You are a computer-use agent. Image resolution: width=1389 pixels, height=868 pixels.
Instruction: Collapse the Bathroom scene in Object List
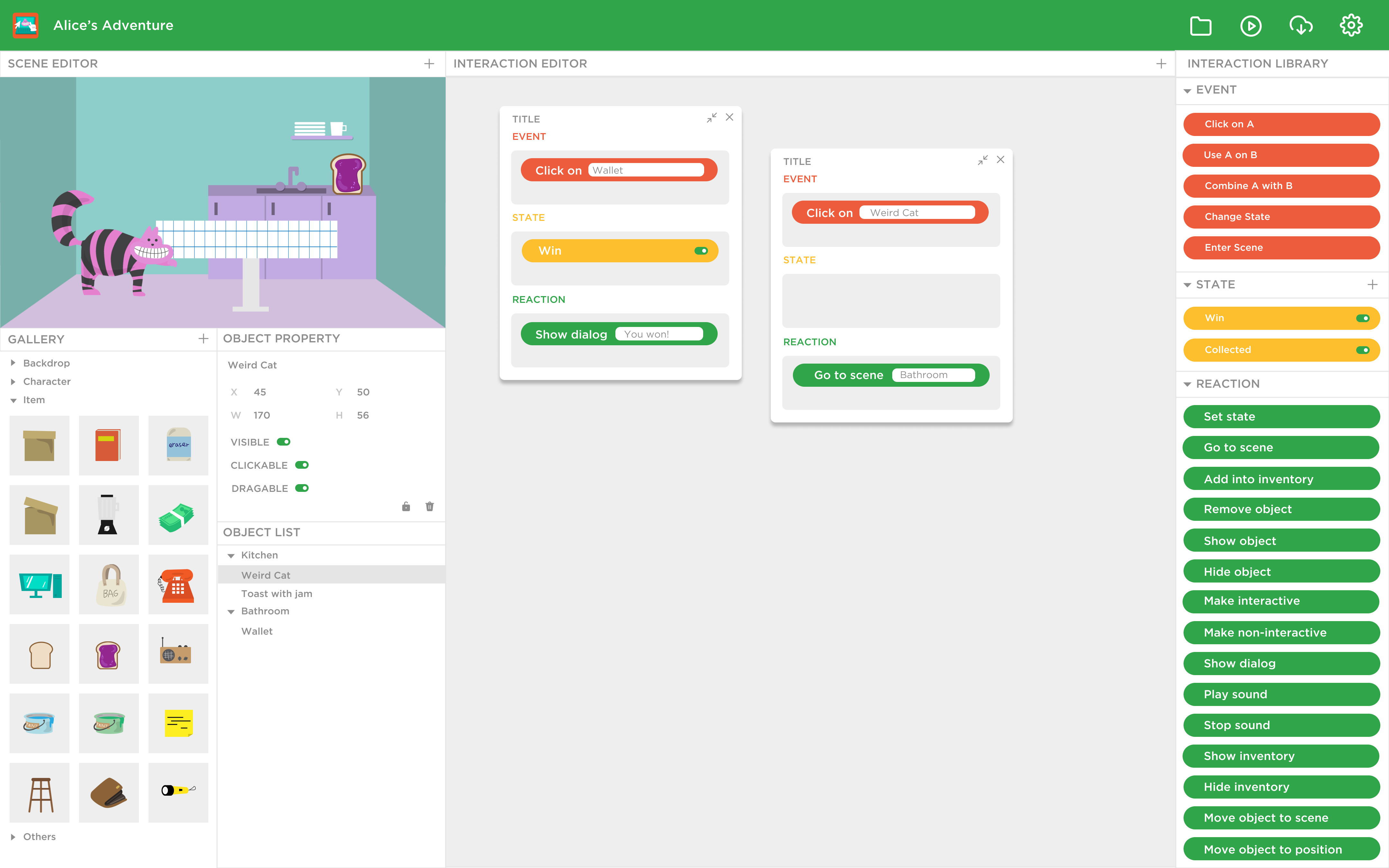pos(231,612)
